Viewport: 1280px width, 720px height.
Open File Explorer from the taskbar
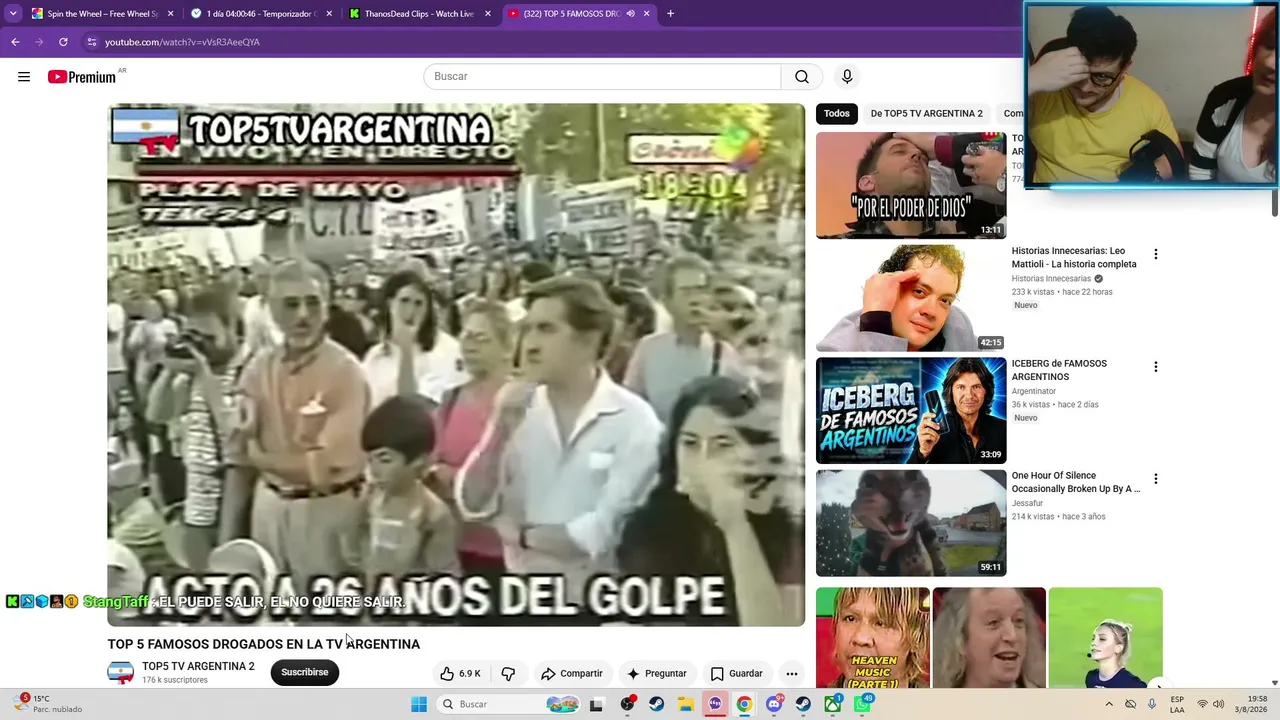pos(686,704)
